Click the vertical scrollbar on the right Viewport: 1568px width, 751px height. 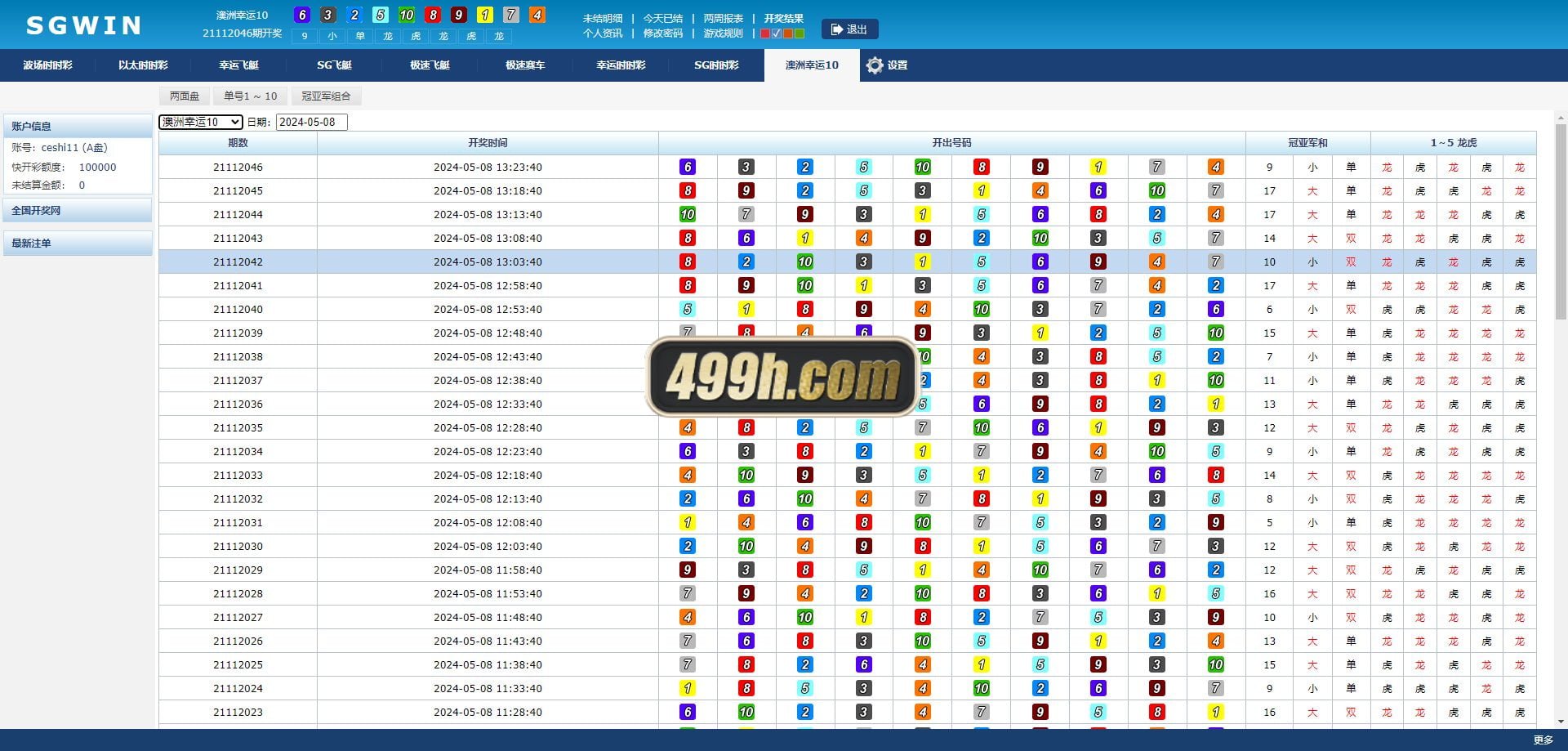pos(1561,221)
